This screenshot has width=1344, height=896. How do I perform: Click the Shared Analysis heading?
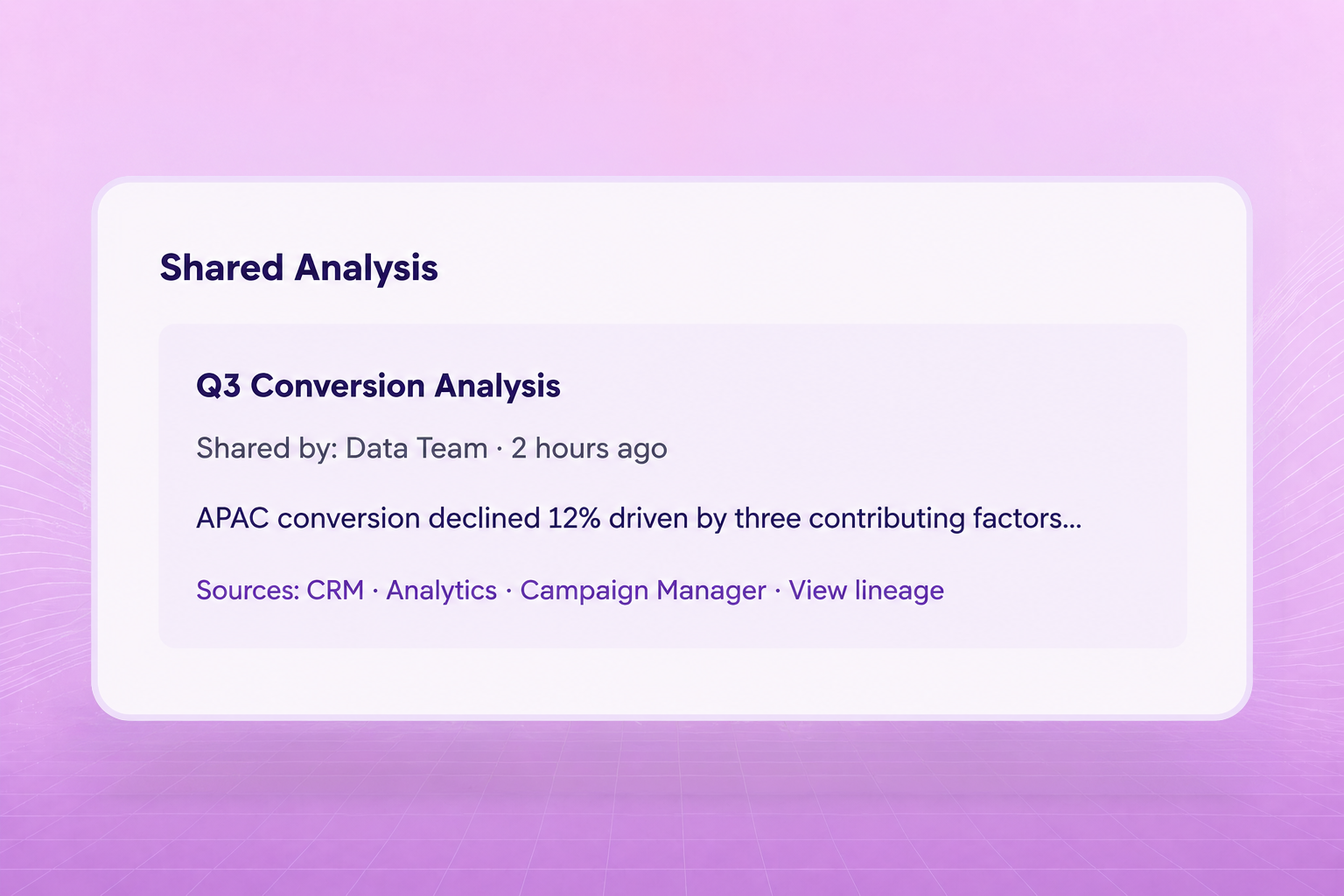pos(298,268)
